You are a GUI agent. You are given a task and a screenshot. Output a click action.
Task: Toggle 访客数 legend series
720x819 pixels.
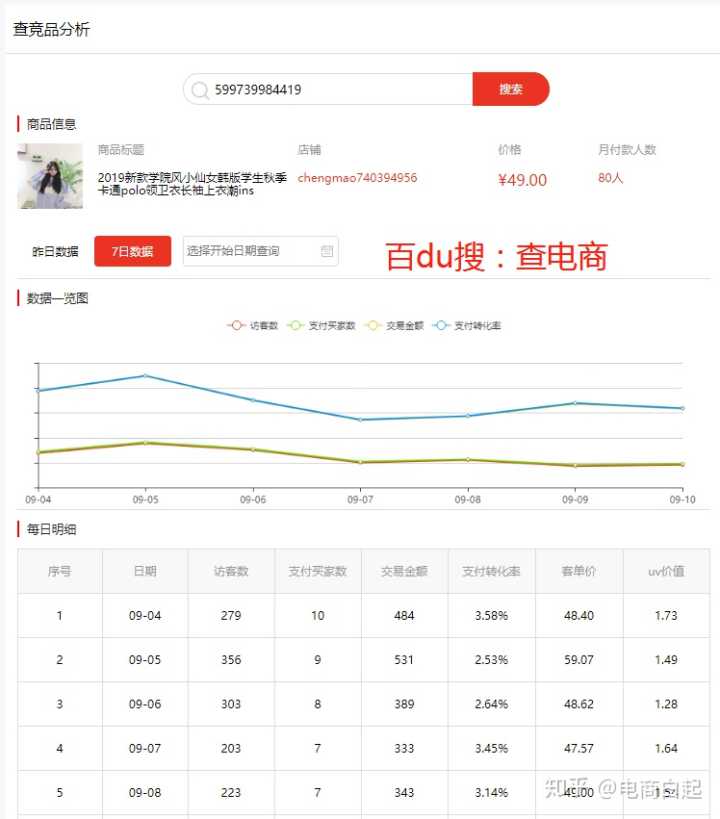253,325
